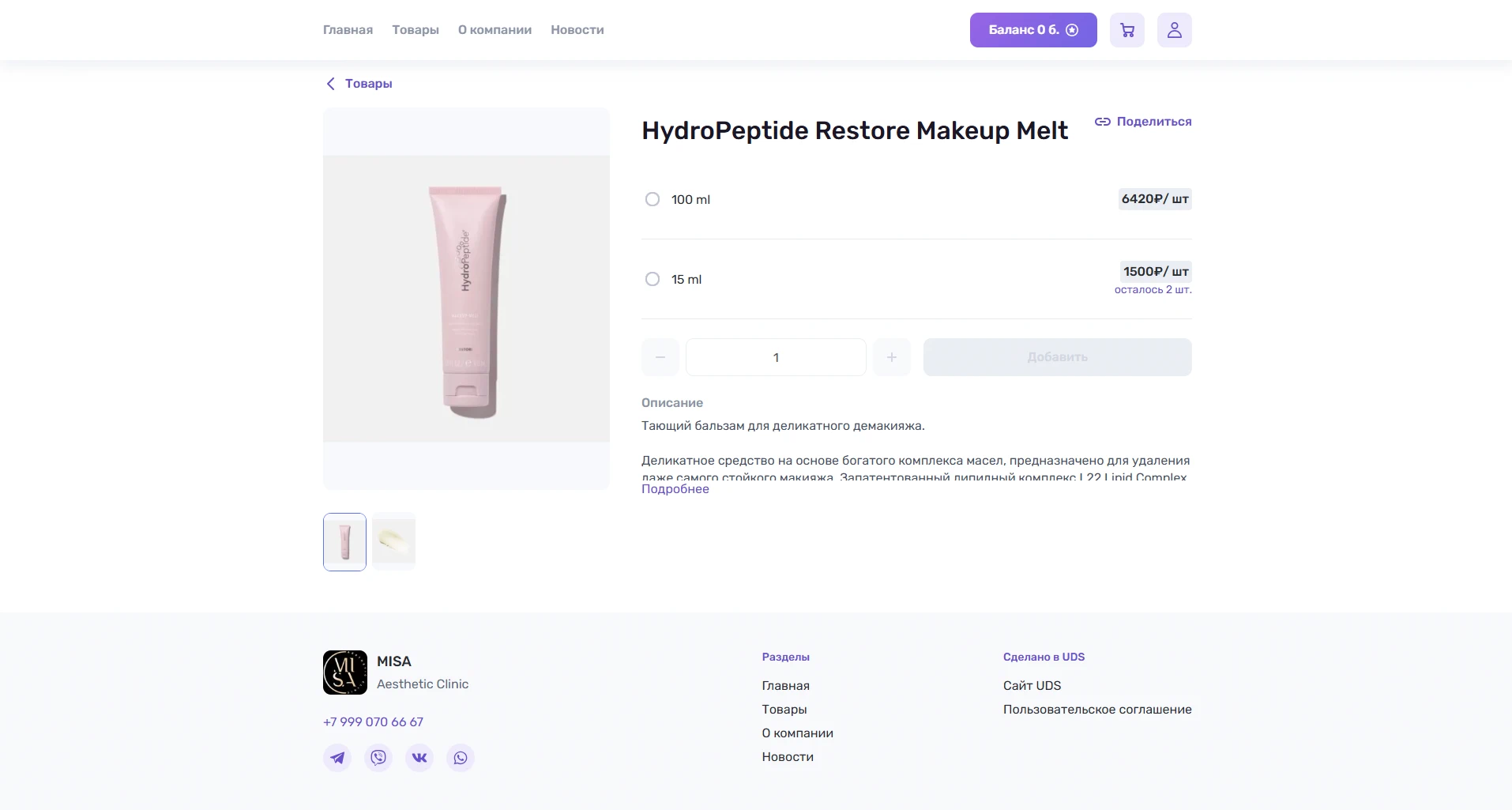Click the Добавить button
This screenshot has width=1512, height=810.
(1058, 357)
